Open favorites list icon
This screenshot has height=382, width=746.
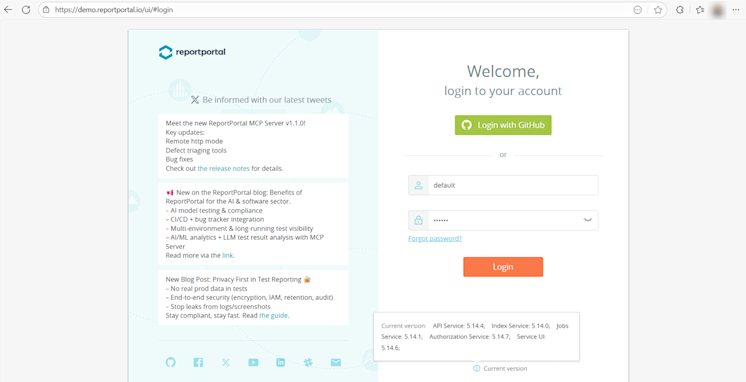(700, 10)
